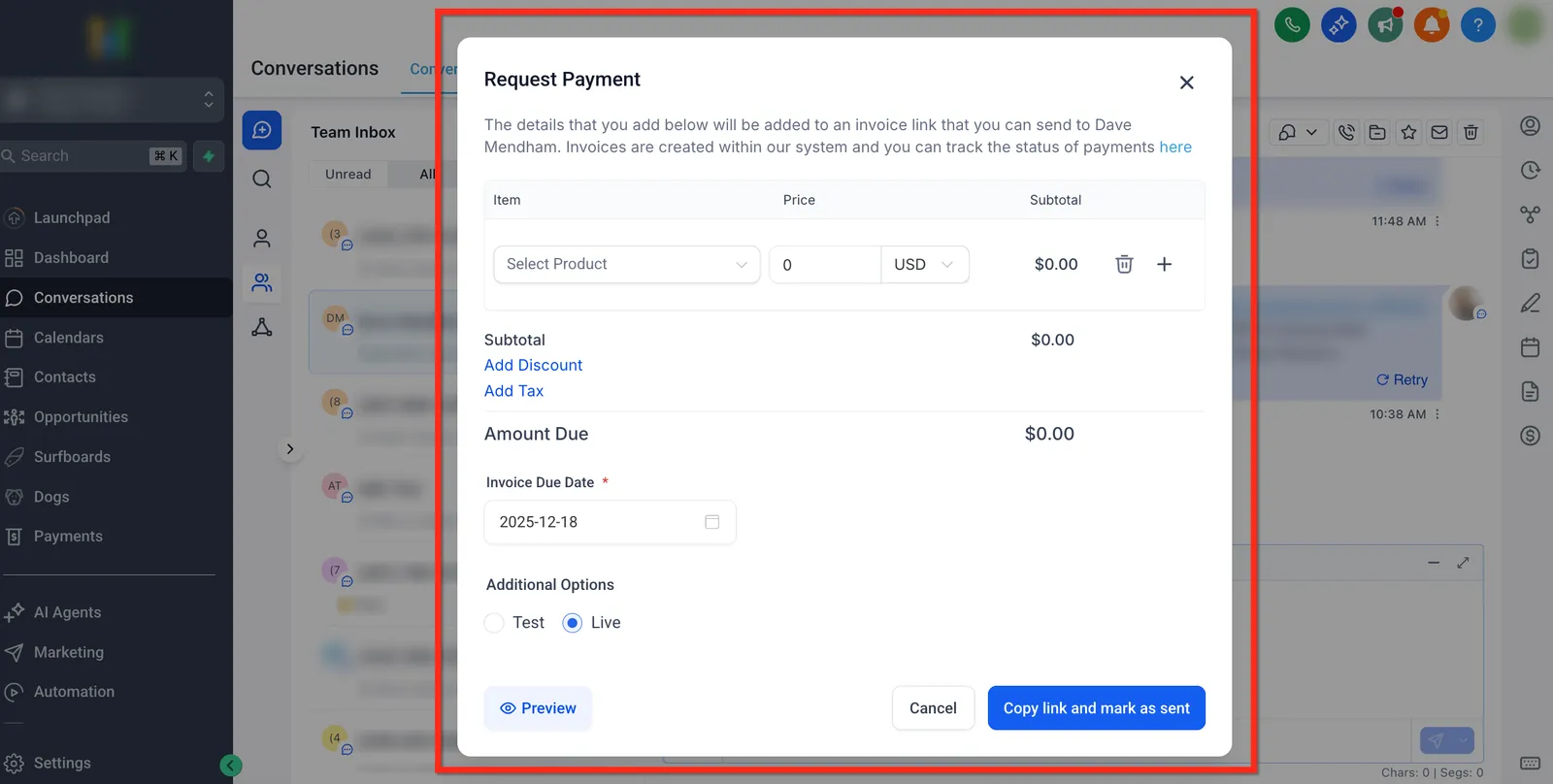
Task: Open Payments in the sidebar menu
Action: coord(68,536)
